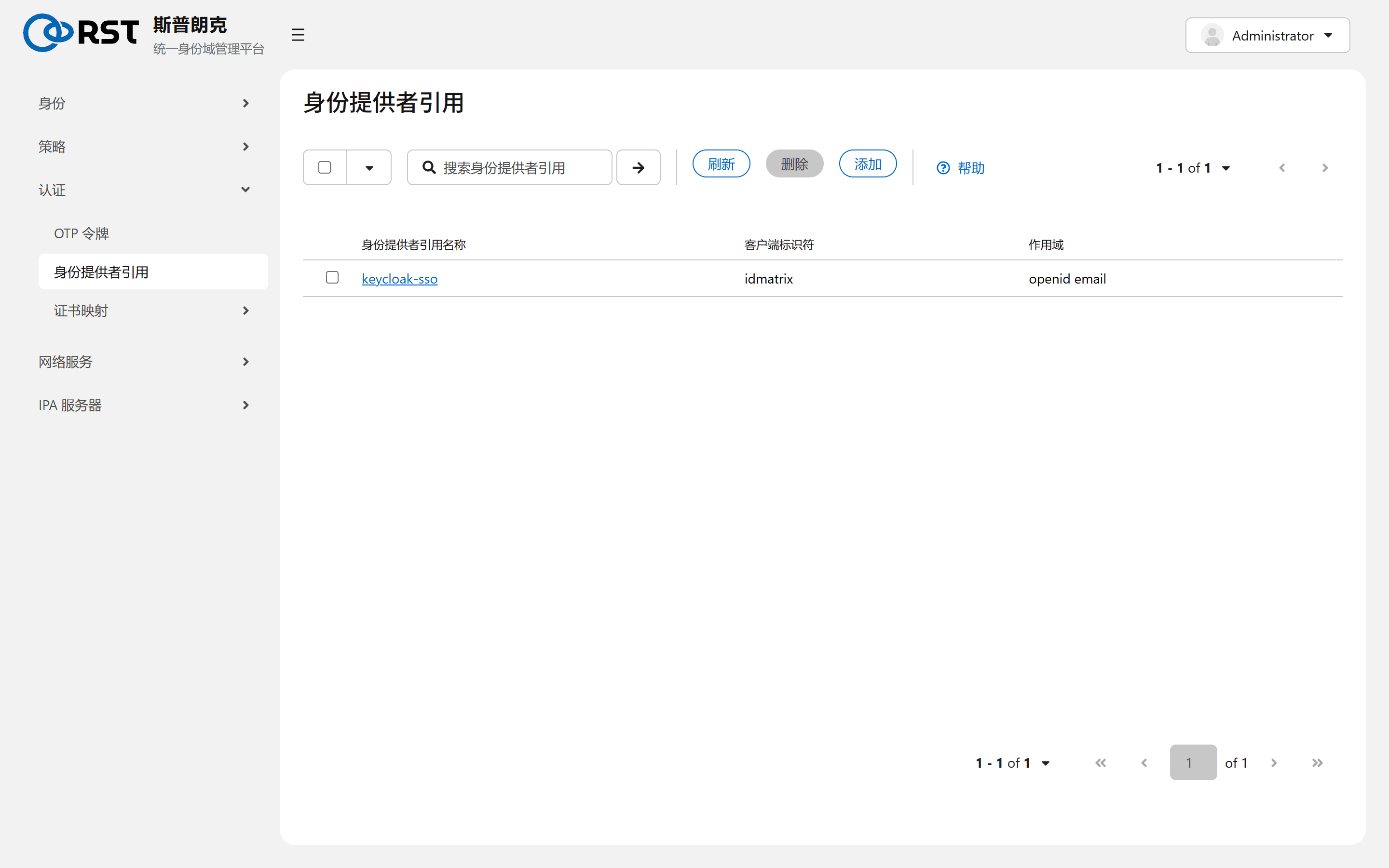Click the 客户端标识符 column header
The height and width of the screenshot is (868, 1389).
click(779, 245)
